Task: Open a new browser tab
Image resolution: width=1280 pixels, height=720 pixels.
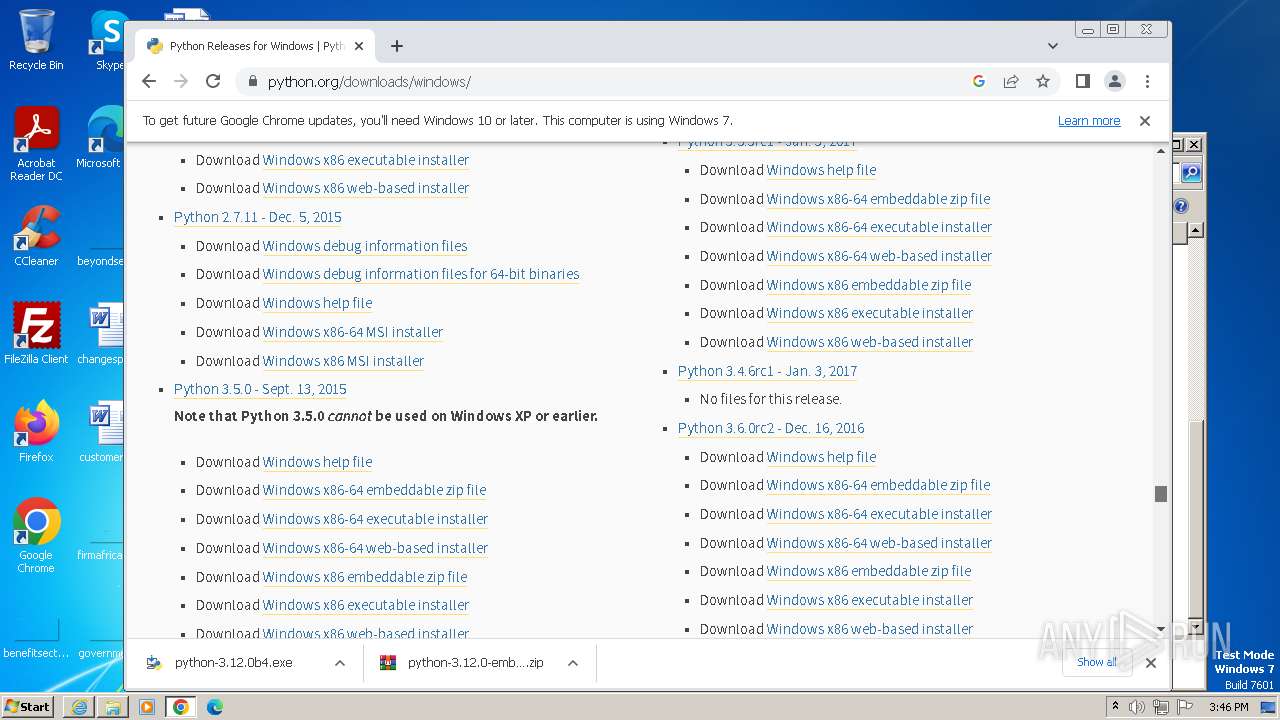Action: point(397,46)
